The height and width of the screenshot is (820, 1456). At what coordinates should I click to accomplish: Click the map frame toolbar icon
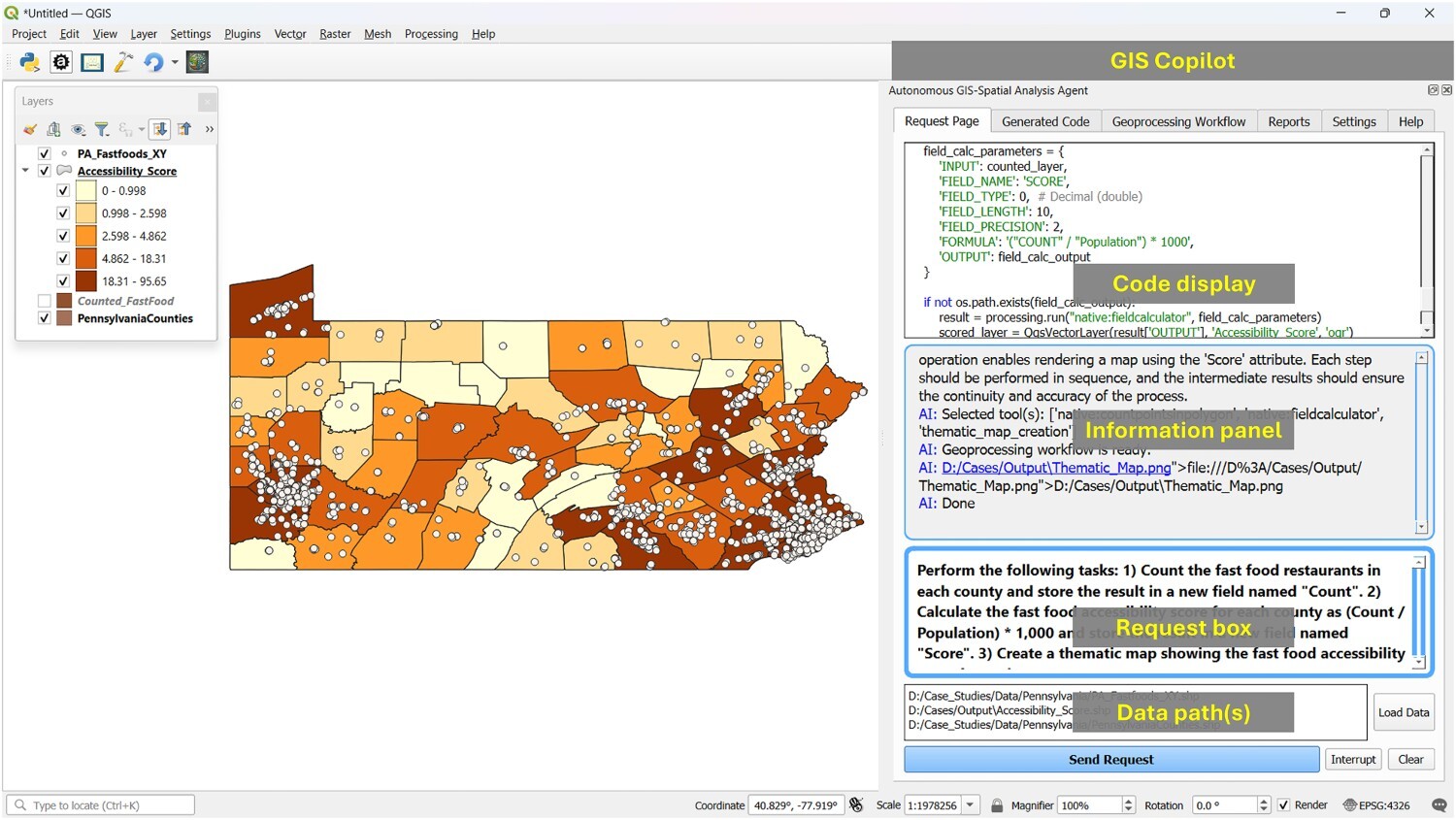[x=92, y=62]
